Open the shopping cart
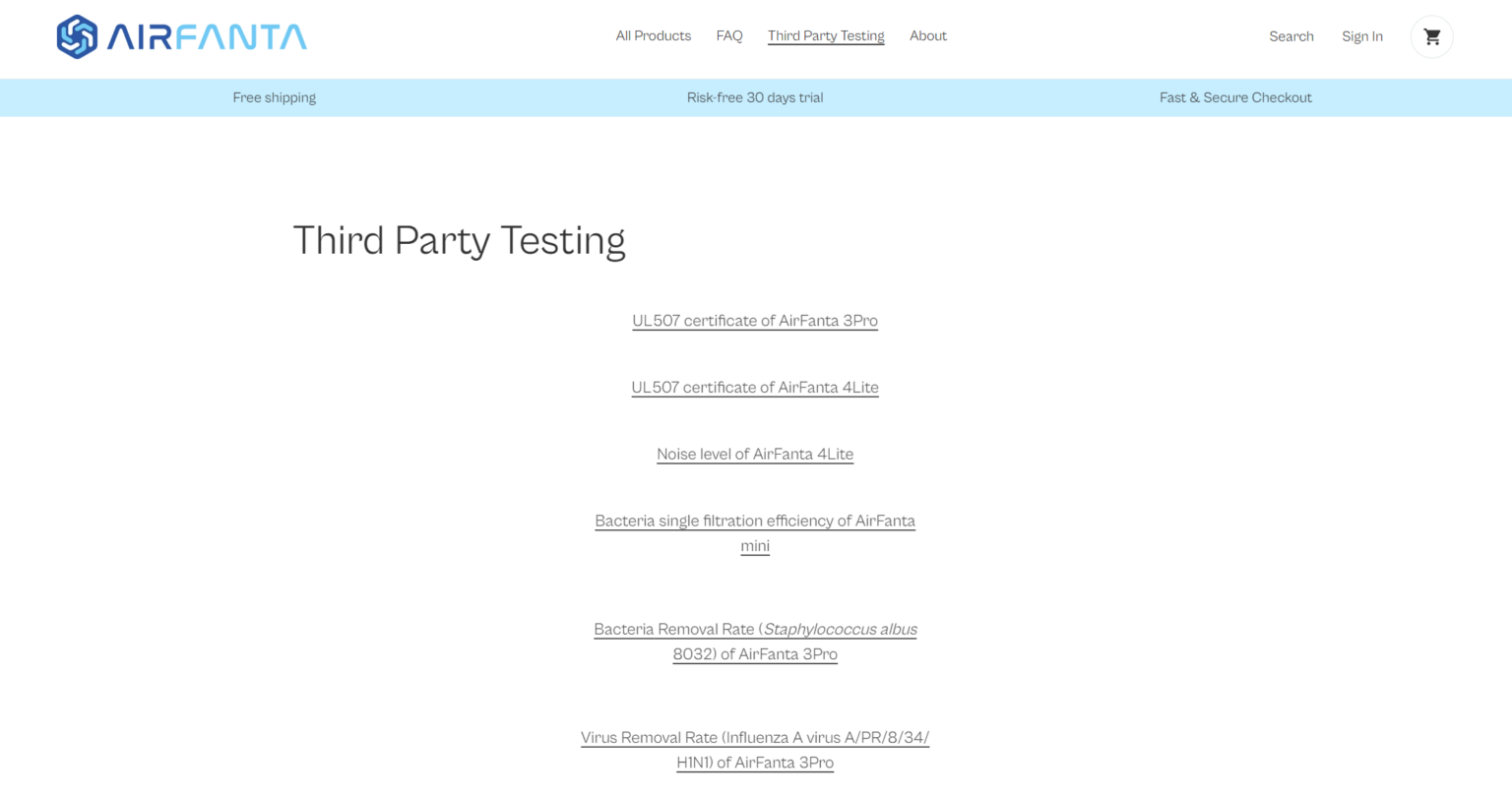This screenshot has height=797, width=1512. pos(1431,37)
